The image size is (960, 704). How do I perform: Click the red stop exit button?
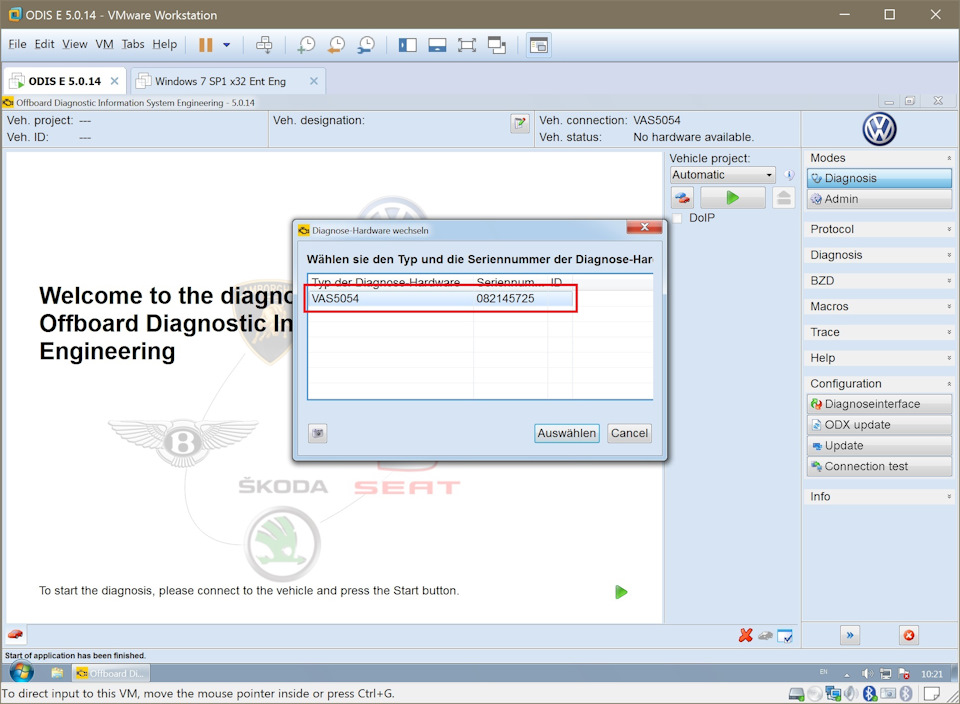[x=909, y=635]
